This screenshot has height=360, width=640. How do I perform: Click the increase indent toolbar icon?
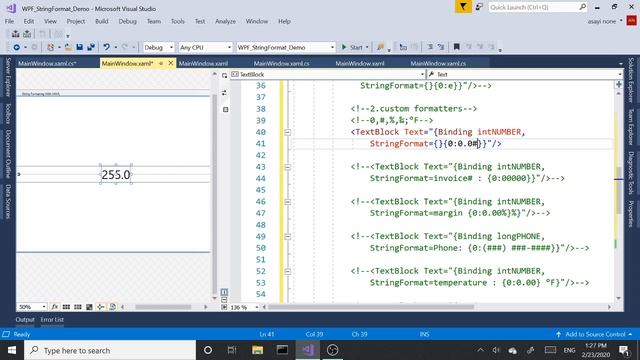[441, 47]
